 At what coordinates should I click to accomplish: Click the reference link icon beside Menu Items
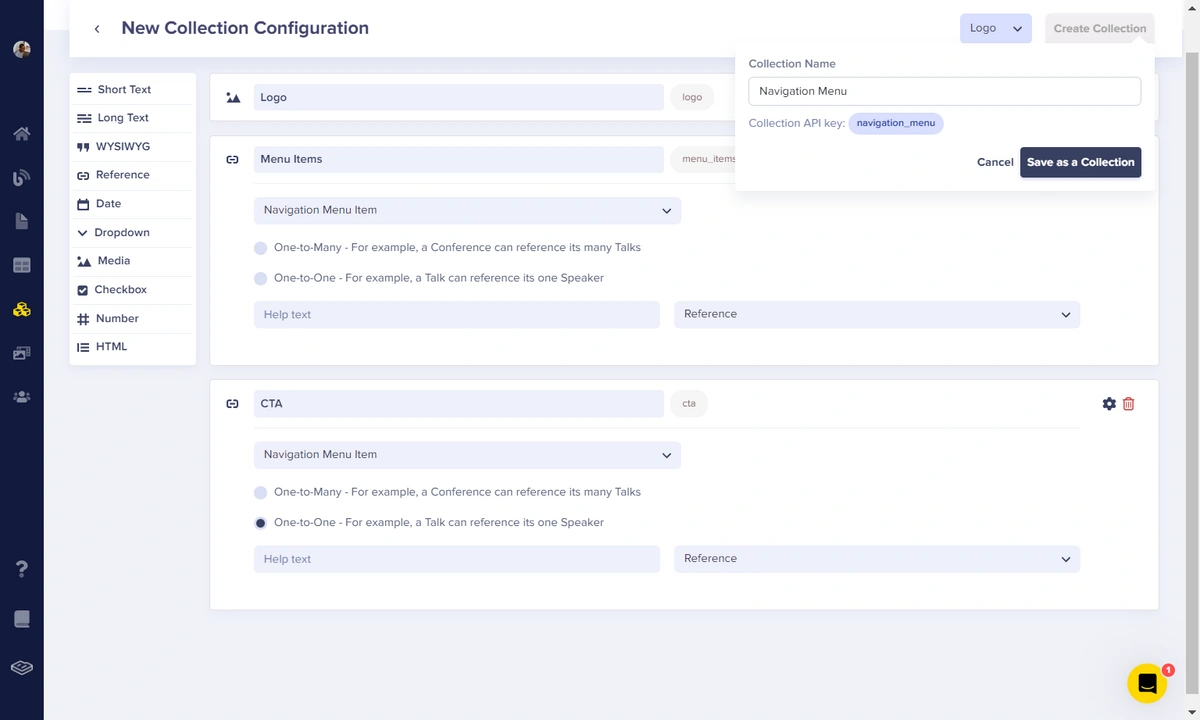click(233, 159)
